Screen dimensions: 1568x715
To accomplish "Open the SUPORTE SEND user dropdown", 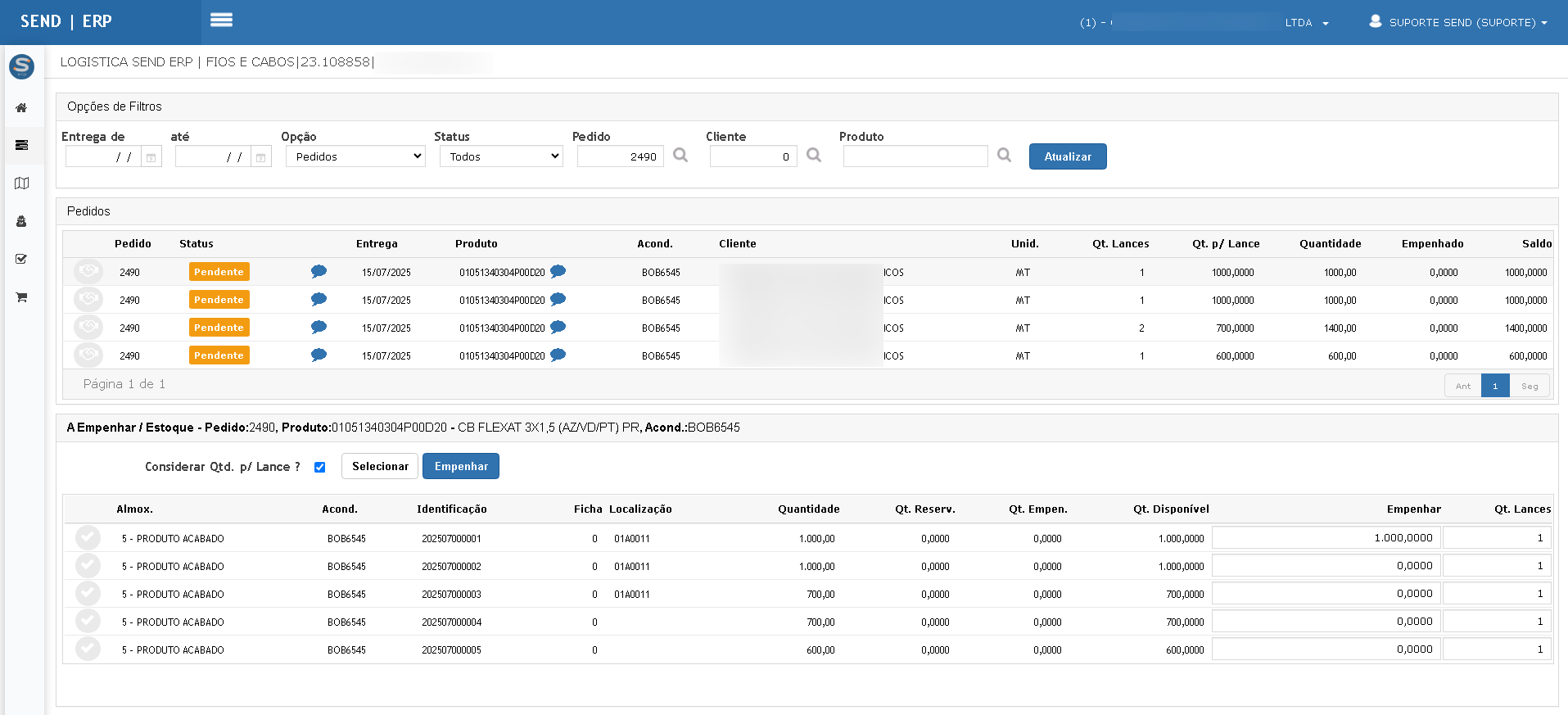I will coord(1458,22).
